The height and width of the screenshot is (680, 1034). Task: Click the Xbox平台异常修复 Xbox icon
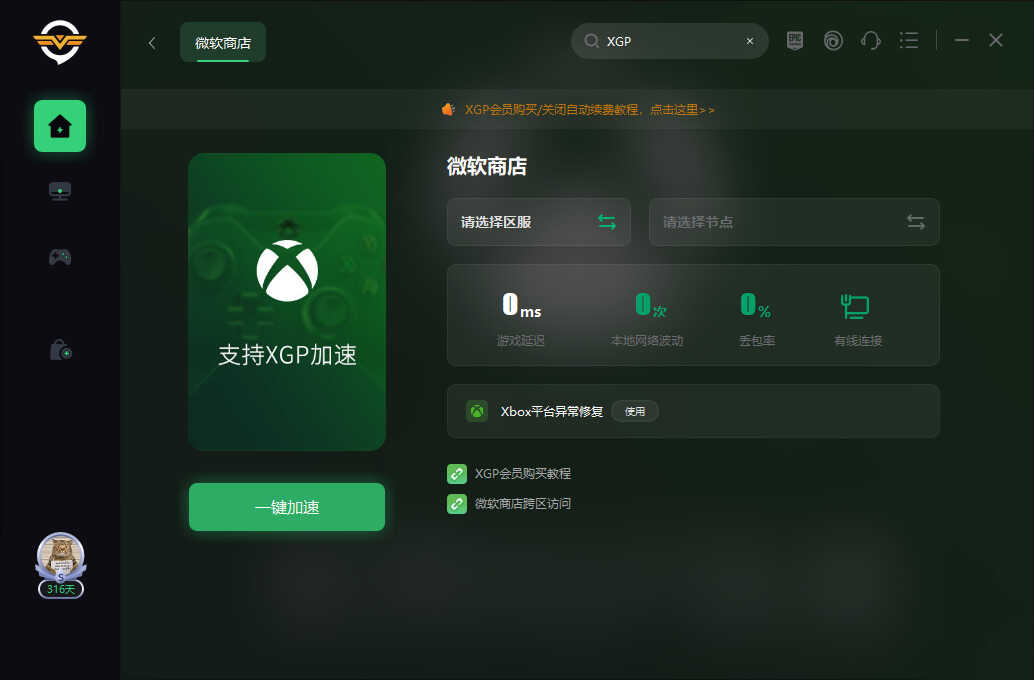(477, 412)
